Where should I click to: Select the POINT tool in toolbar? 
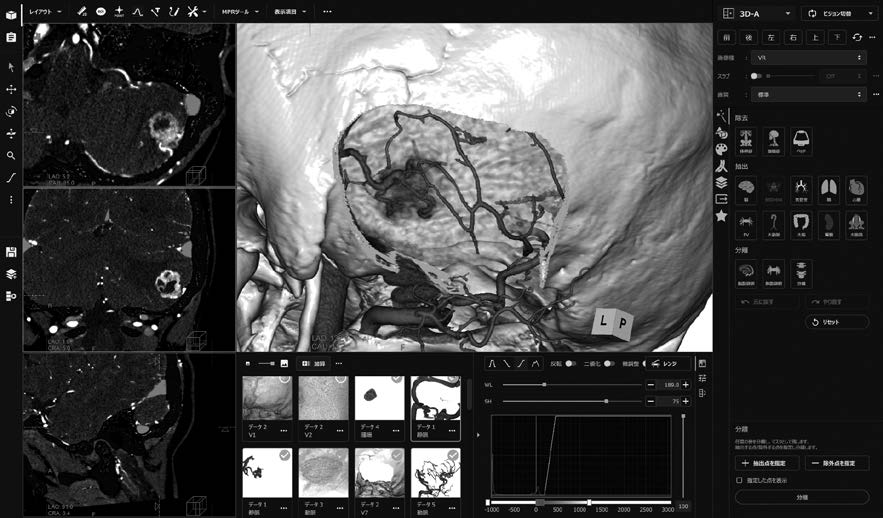point(119,11)
